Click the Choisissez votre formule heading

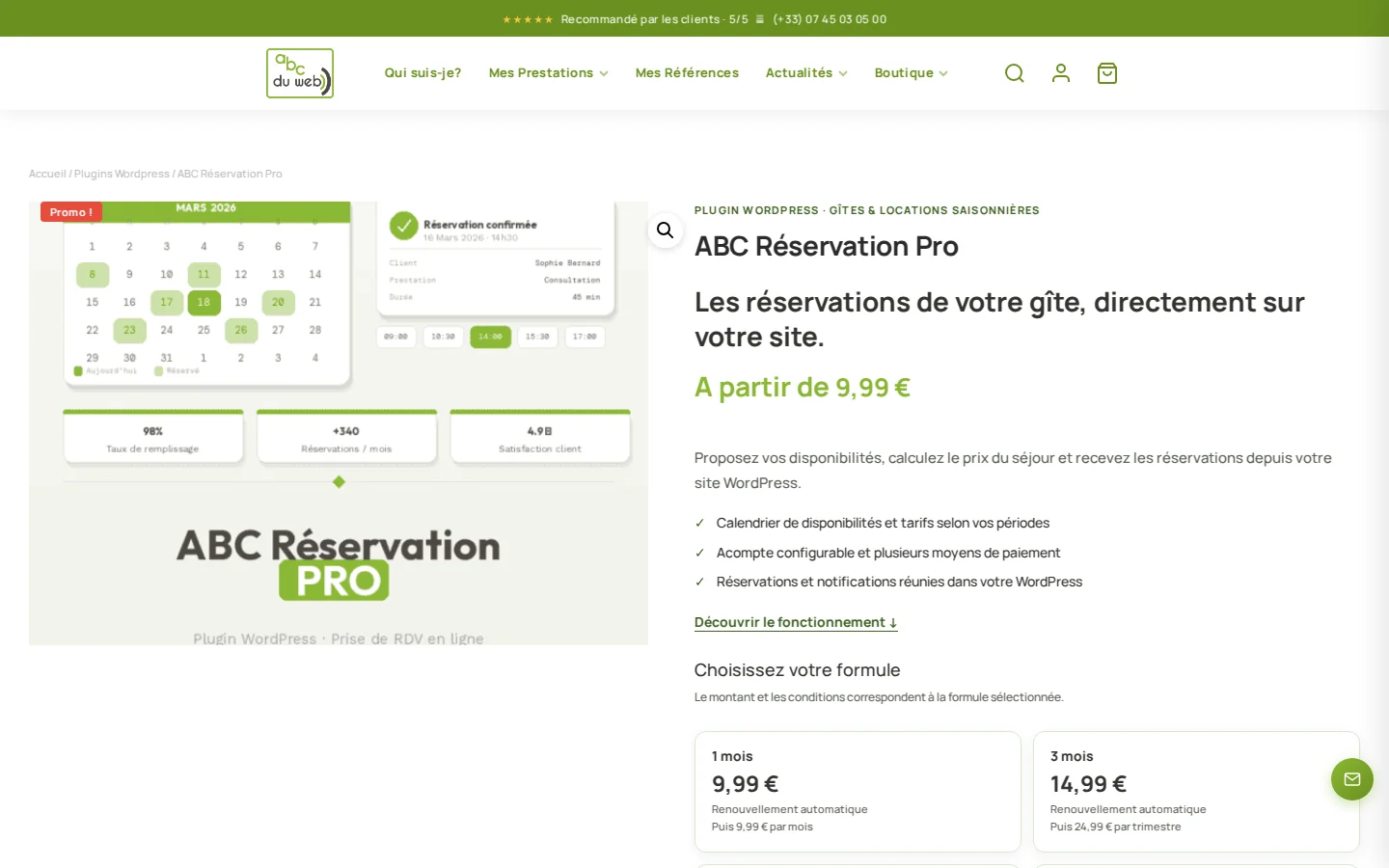pyautogui.click(x=798, y=670)
